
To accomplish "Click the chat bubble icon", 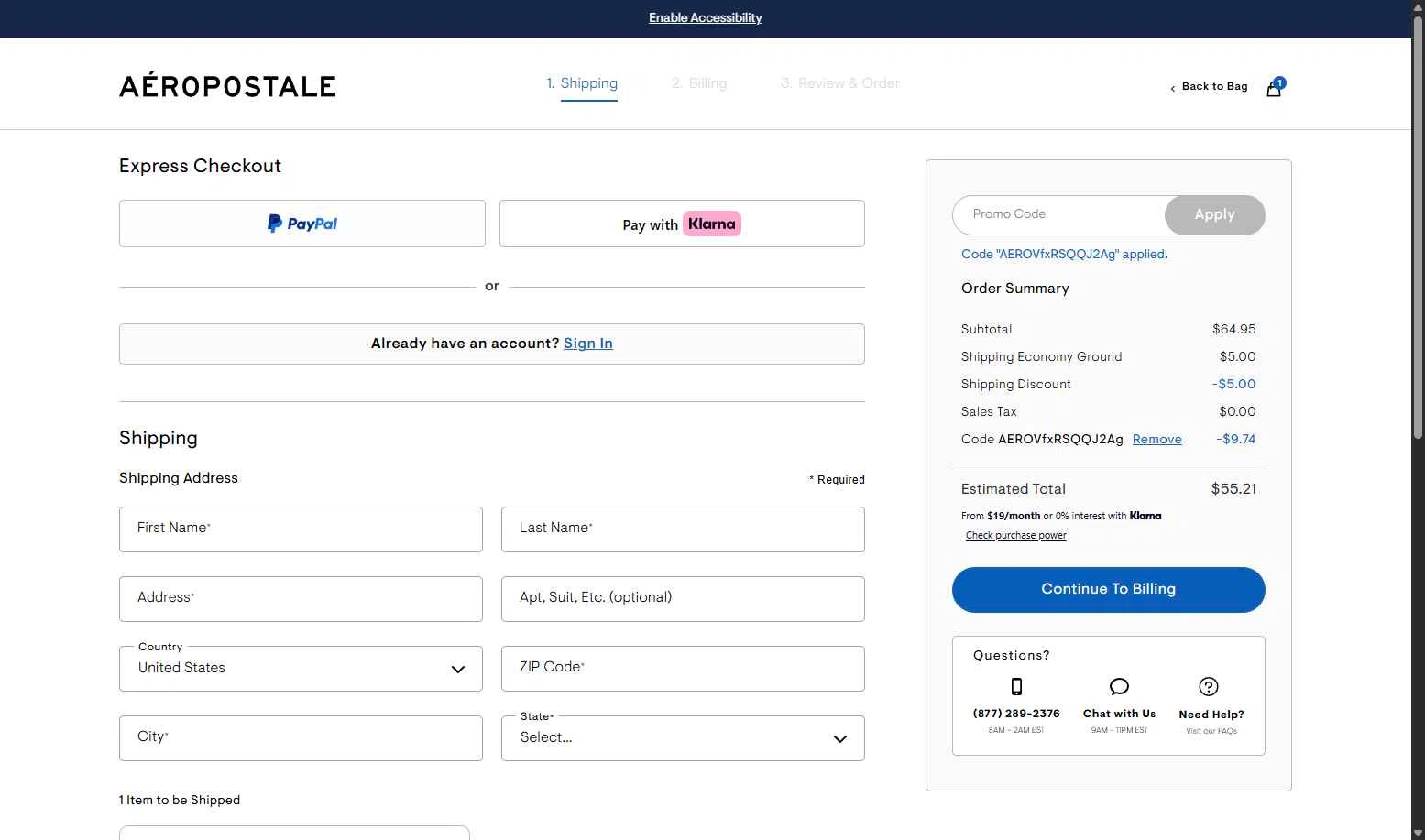I will (x=1119, y=686).
